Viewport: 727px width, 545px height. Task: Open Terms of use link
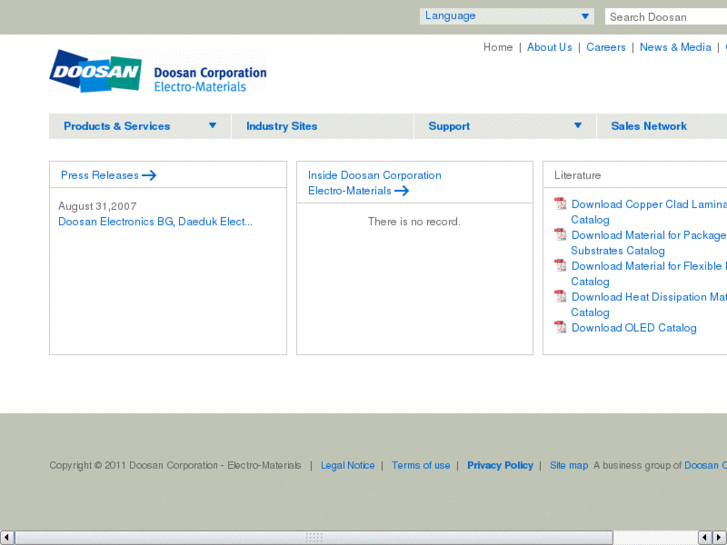click(421, 465)
